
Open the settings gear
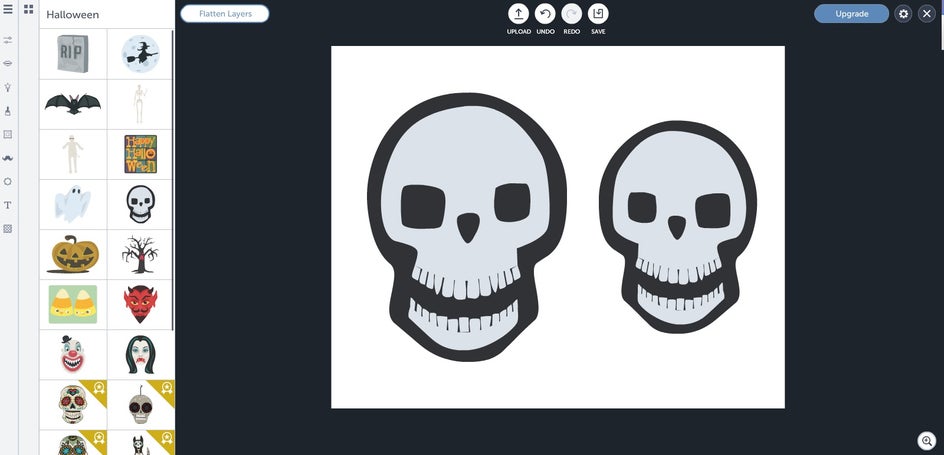tap(903, 14)
